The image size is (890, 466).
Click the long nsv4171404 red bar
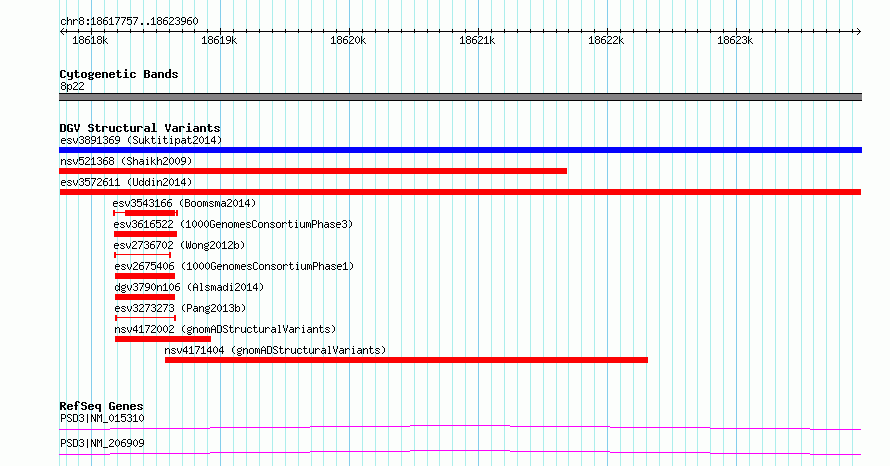click(x=406, y=360)
